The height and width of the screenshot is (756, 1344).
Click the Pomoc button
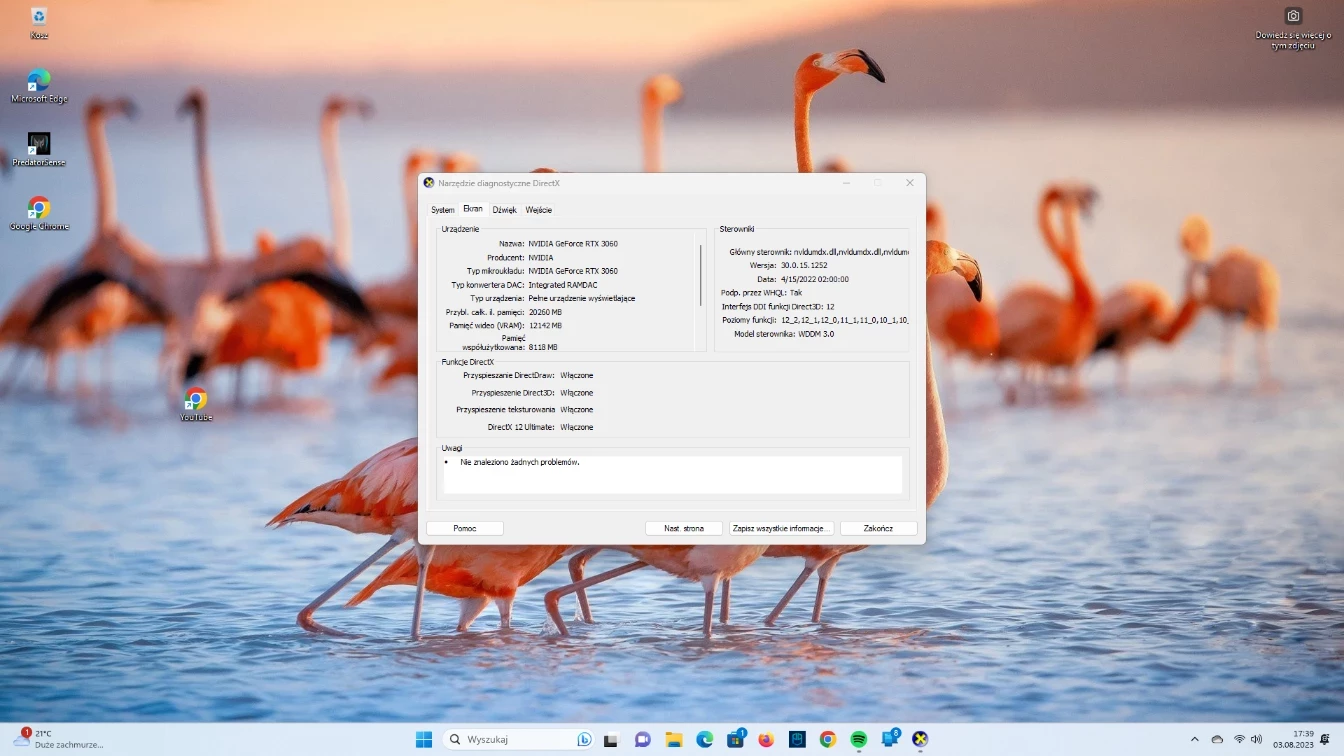pos(465,528)
